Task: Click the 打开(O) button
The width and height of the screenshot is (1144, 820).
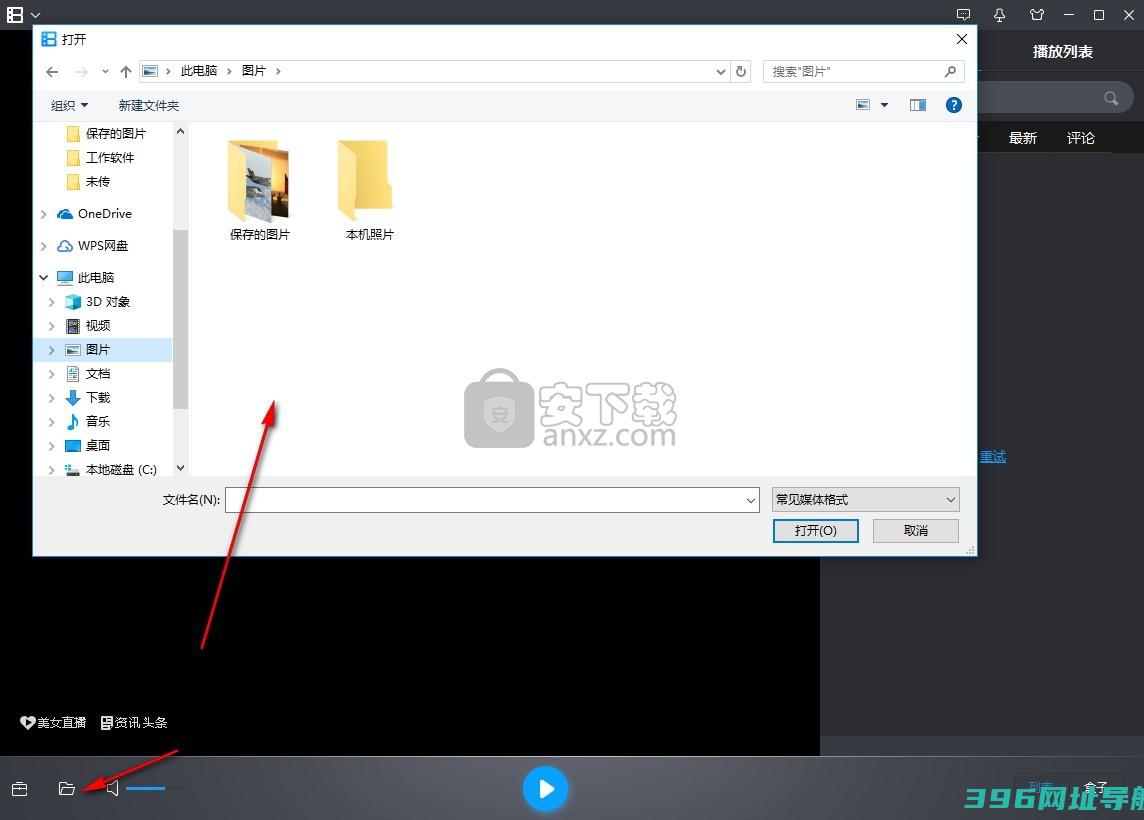Action: (816, 530)
